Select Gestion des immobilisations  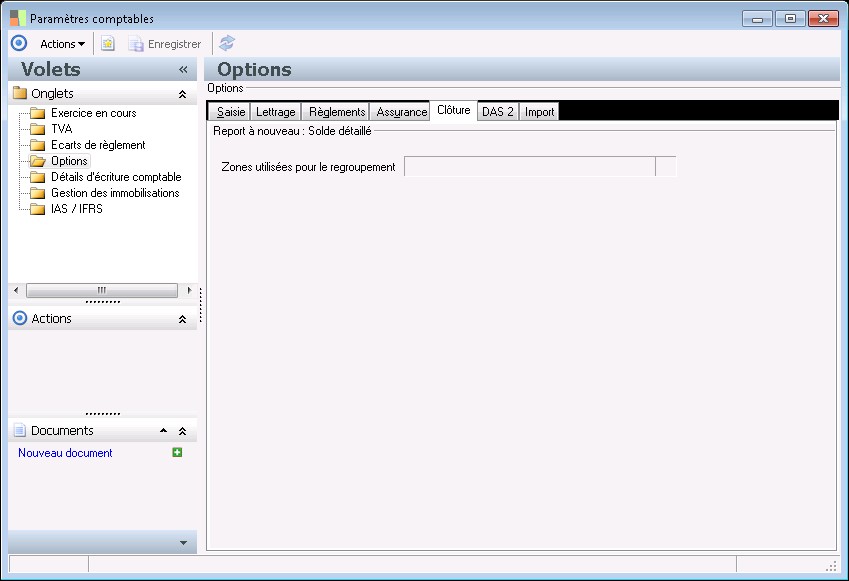pos(115,193)
